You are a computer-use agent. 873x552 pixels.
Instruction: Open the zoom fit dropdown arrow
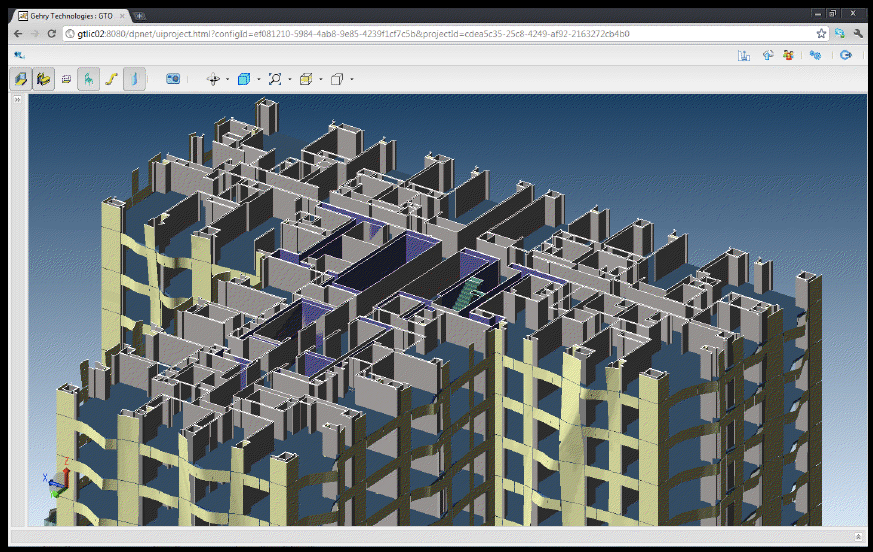(290, 79)
